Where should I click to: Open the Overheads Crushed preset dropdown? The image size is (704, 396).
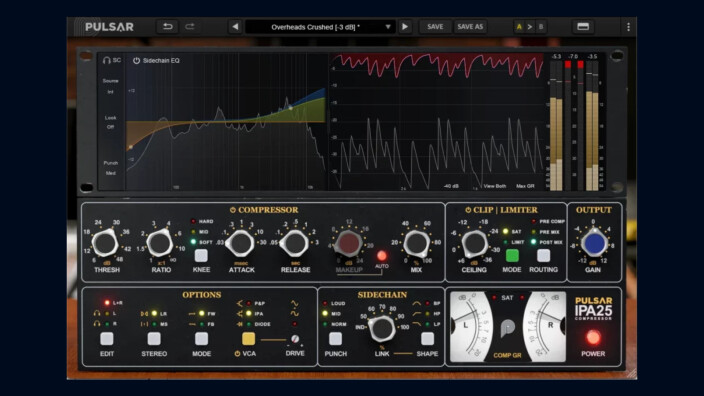[x=320, y=27]
